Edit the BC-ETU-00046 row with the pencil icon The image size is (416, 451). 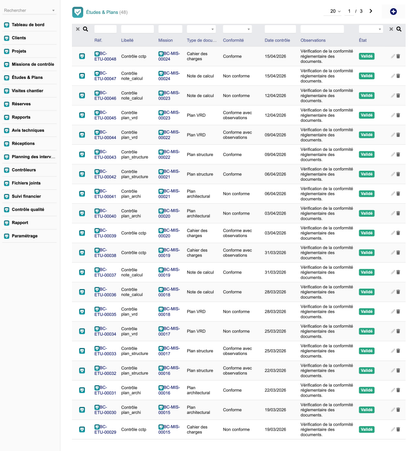coord(393,96)
